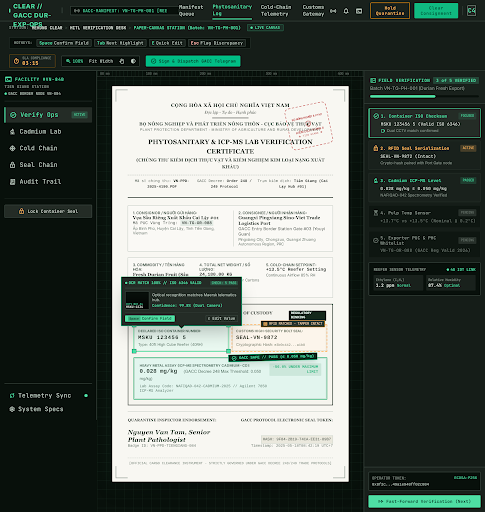The height and width of the screenshot is (512, 485).
Task: Click the Field Verification panel icon
Action: coord(373,80)
